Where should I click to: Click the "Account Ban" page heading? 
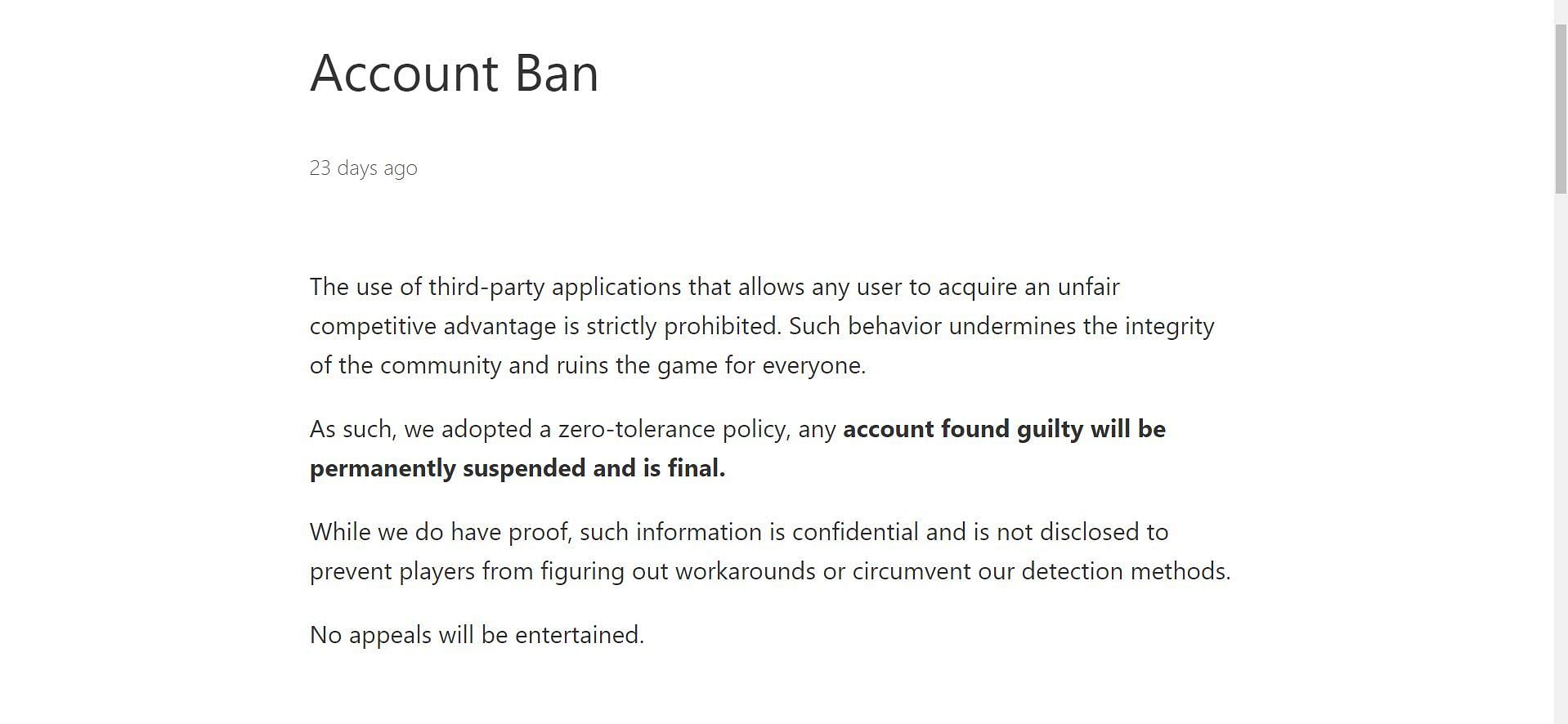455,73
